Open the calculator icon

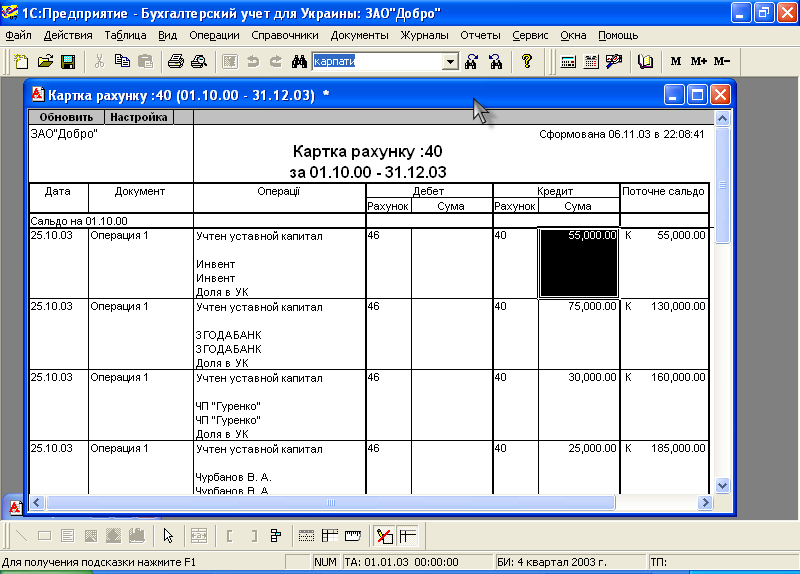pos(568,62)
